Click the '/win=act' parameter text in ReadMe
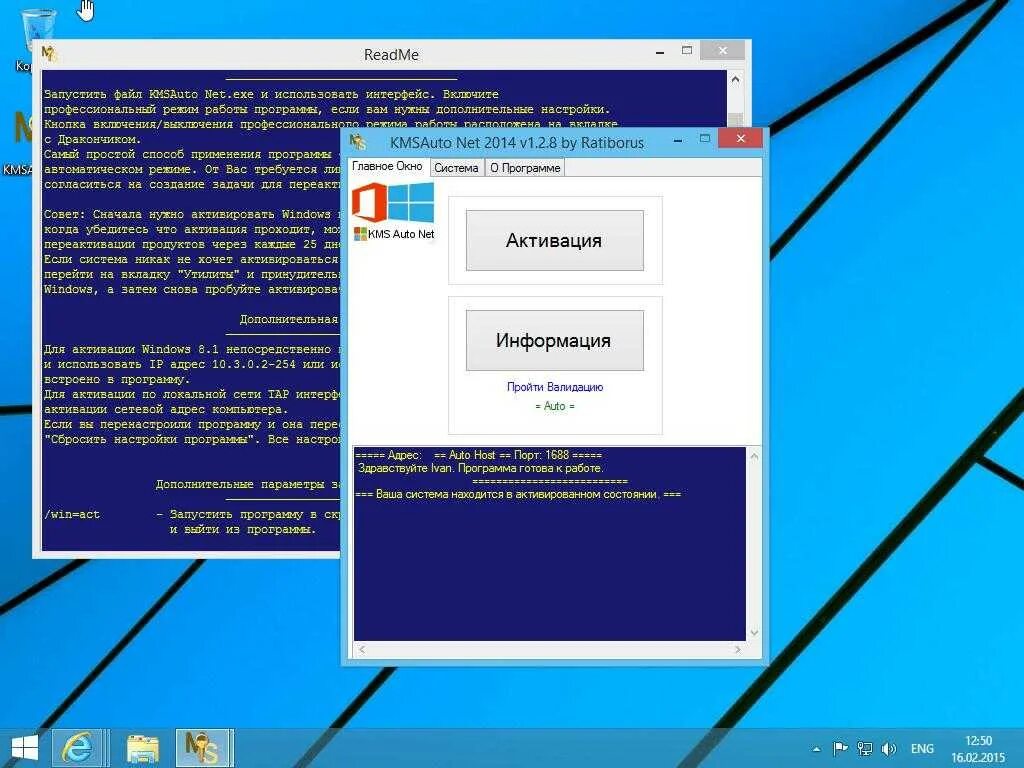The width and height of the screenshot is (1024, 768). point(72,515)
